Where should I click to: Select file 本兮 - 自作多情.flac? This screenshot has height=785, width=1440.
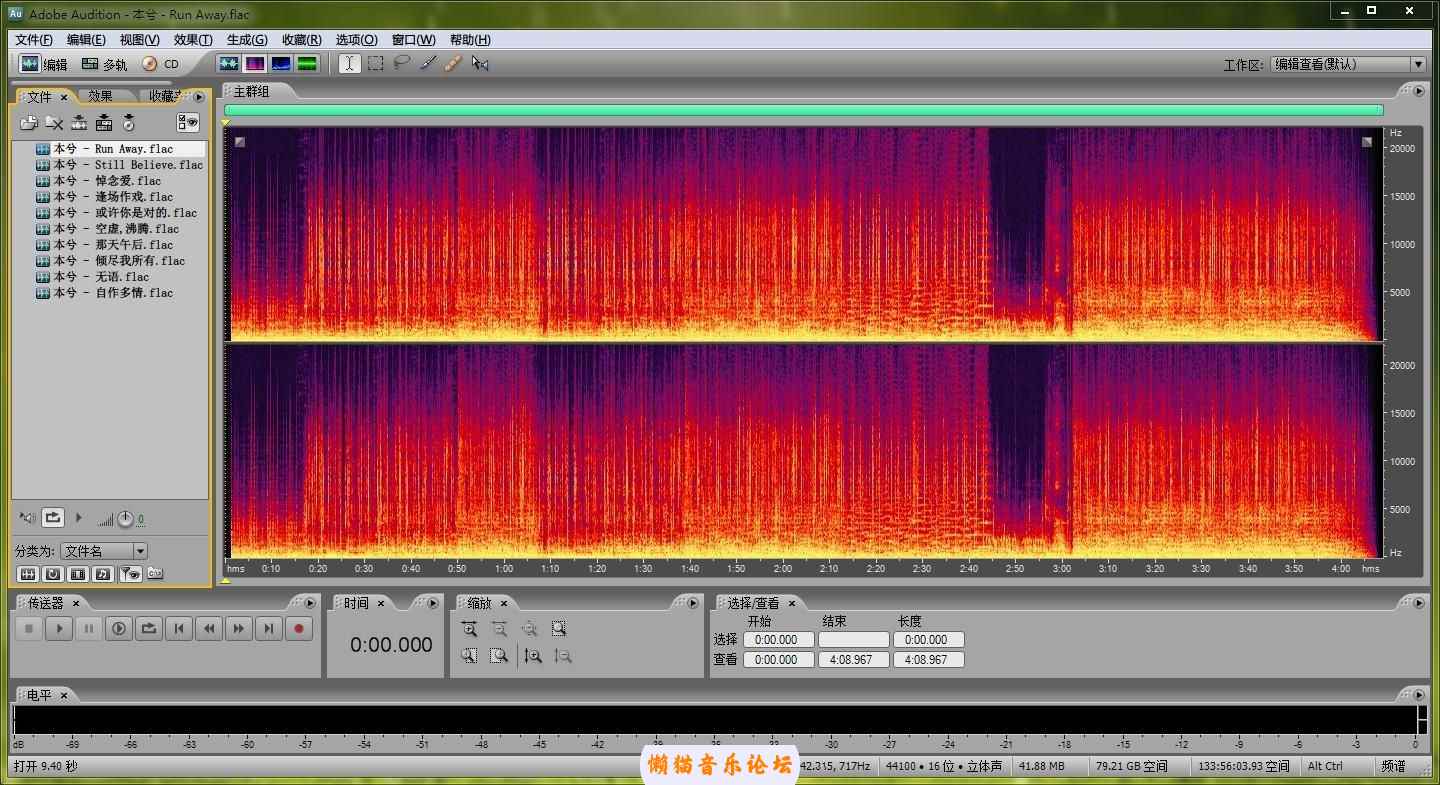[105, 293]
